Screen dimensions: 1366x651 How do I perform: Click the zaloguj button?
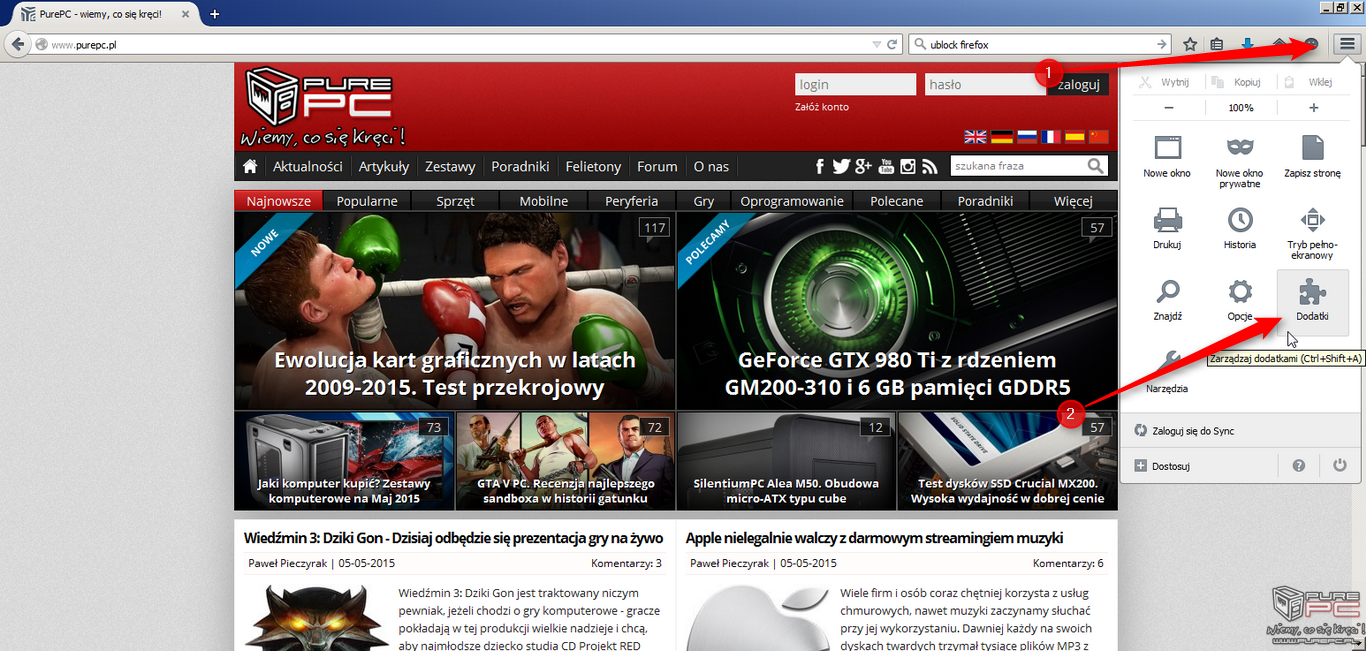pos(1078,84)
